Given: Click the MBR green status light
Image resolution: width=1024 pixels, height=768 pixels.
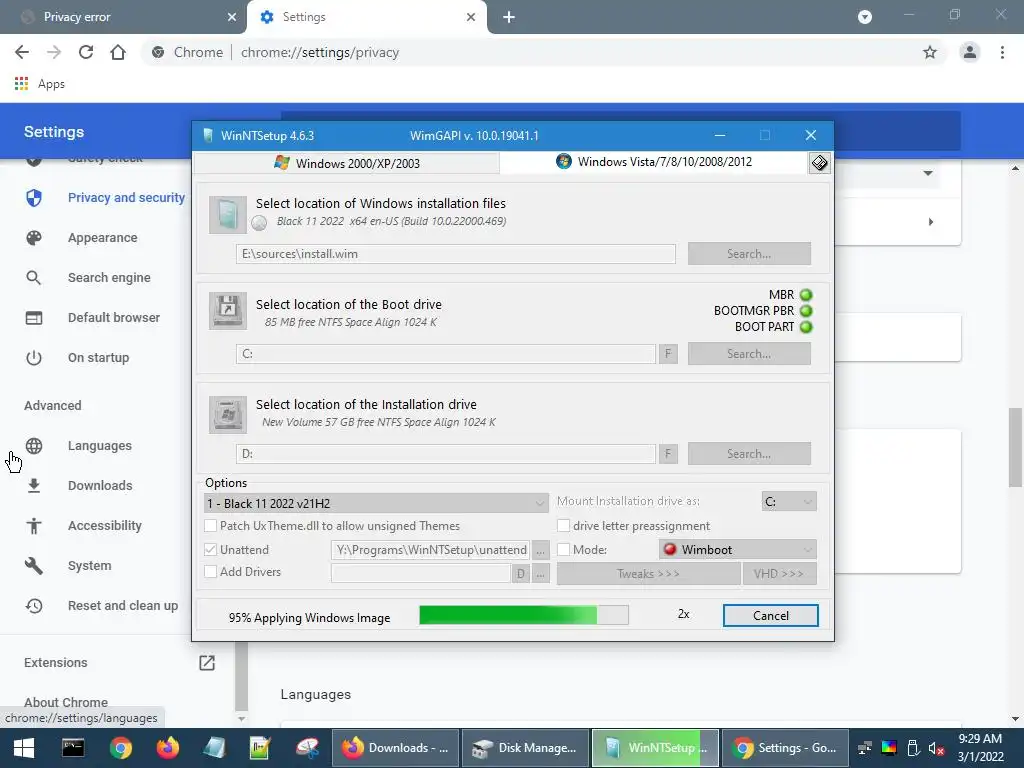Looking at the screenshot, I should (806, 295).
